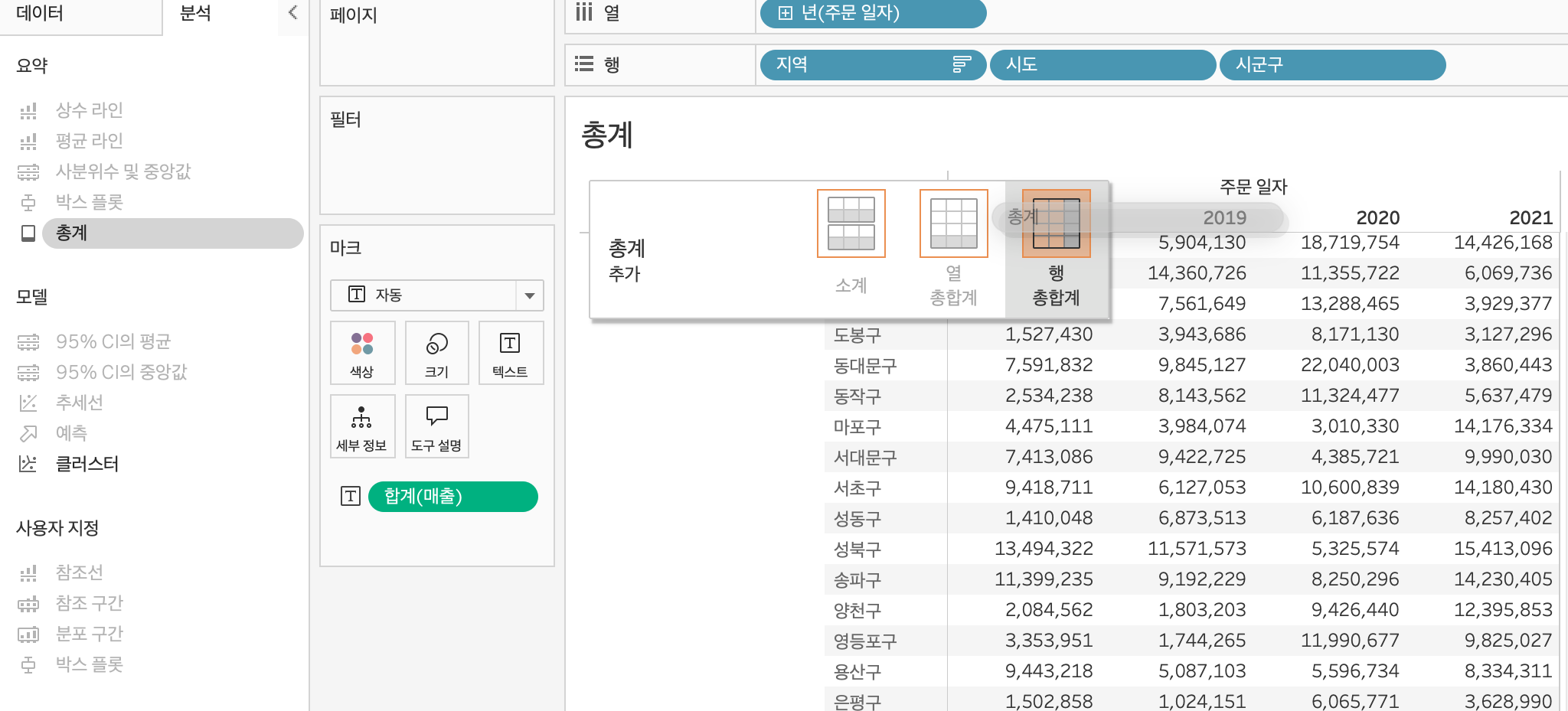The height and width of the screenshot is (711, 1568).
Task: Click the 색상 (Color) mark card
Action: (362, 353)
